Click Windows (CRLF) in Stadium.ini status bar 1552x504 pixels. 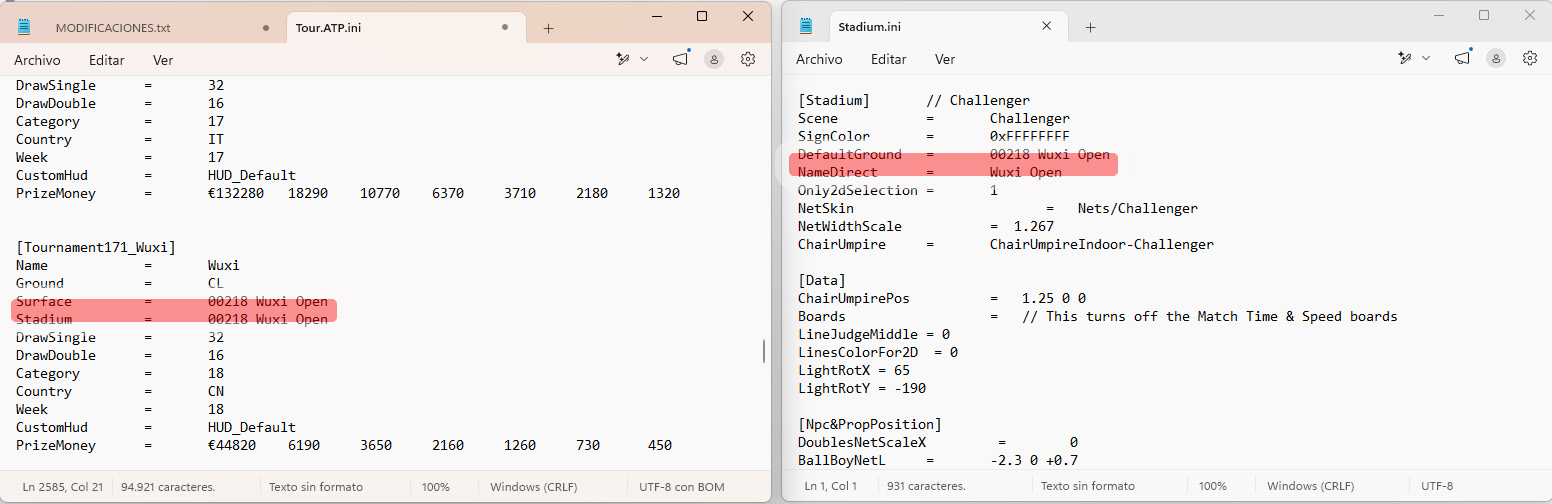pyautogui.click(x=1309, y=487)
